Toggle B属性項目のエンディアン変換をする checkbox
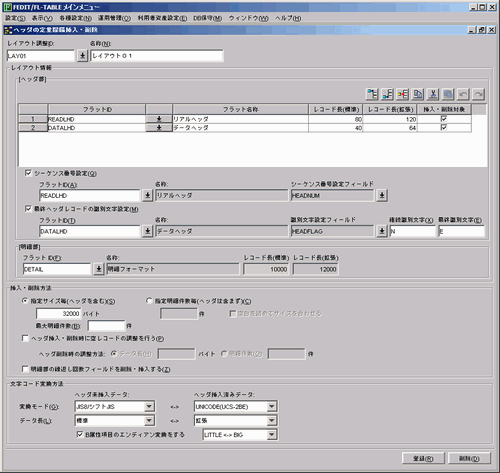Image resolution: width=500 pixels, height=473 pixels. click(80, 434)
